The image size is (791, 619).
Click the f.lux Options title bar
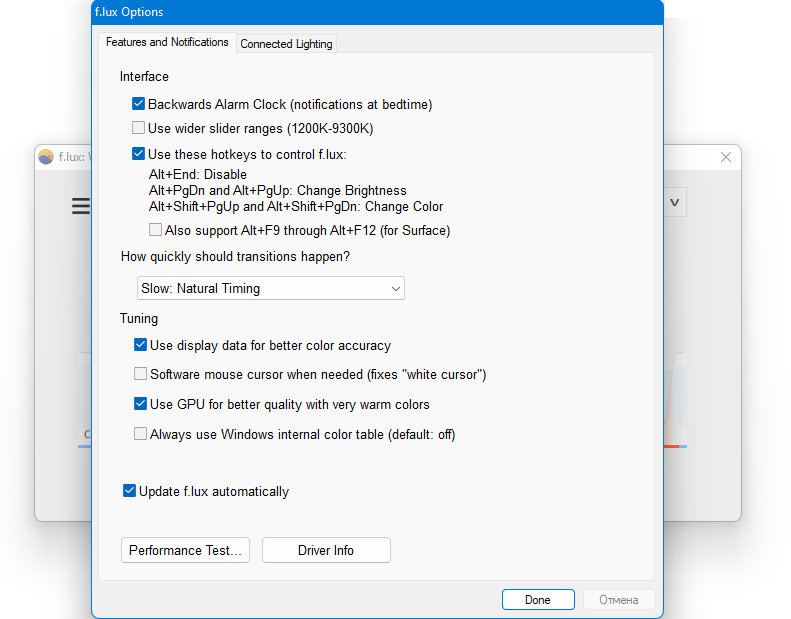click(377, 12)
